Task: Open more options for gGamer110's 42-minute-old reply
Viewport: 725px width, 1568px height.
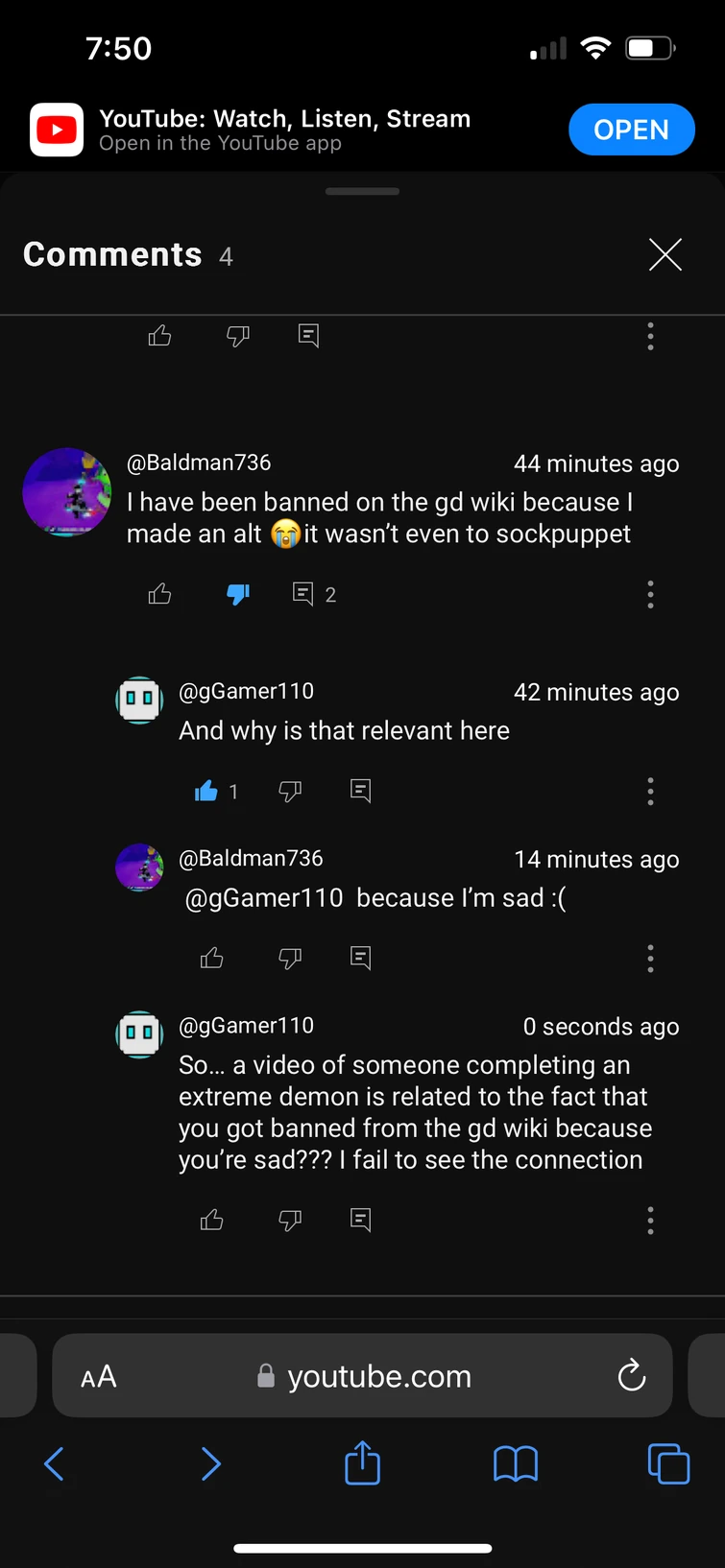Action: 650,792
